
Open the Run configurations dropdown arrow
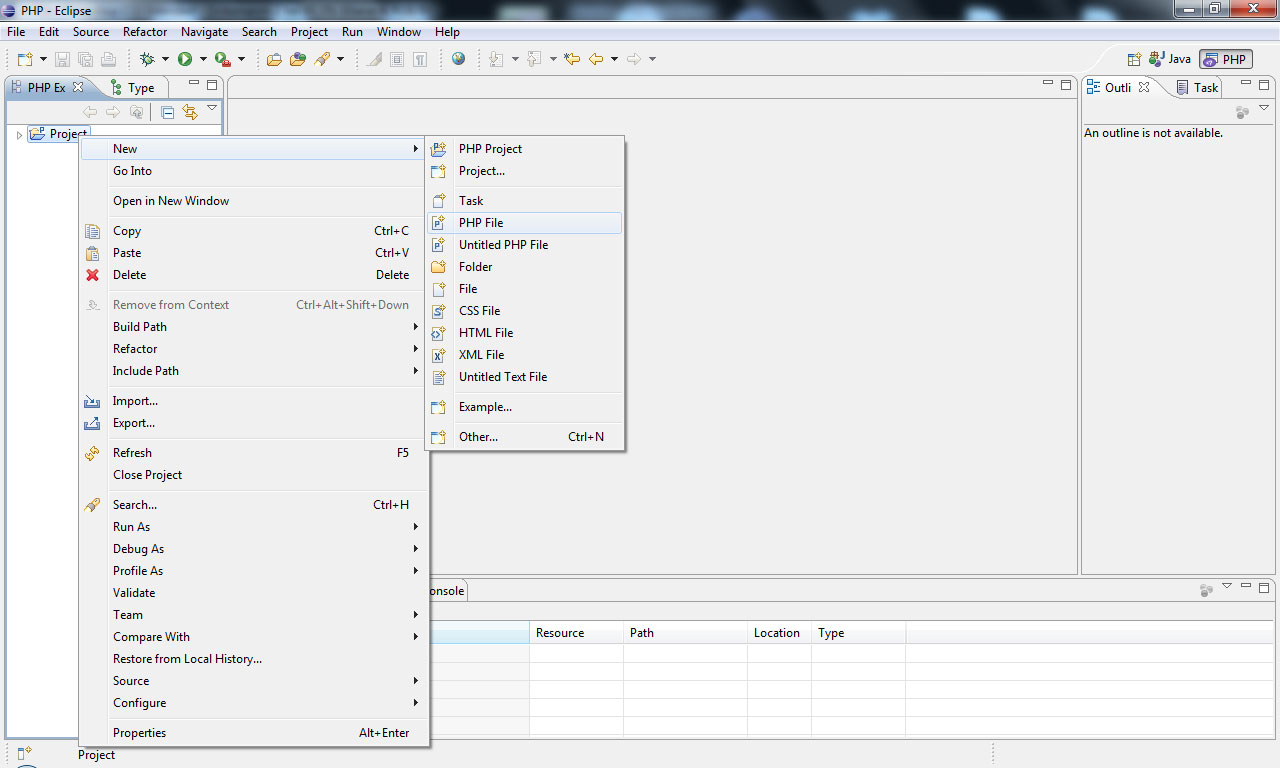[203, 59]
